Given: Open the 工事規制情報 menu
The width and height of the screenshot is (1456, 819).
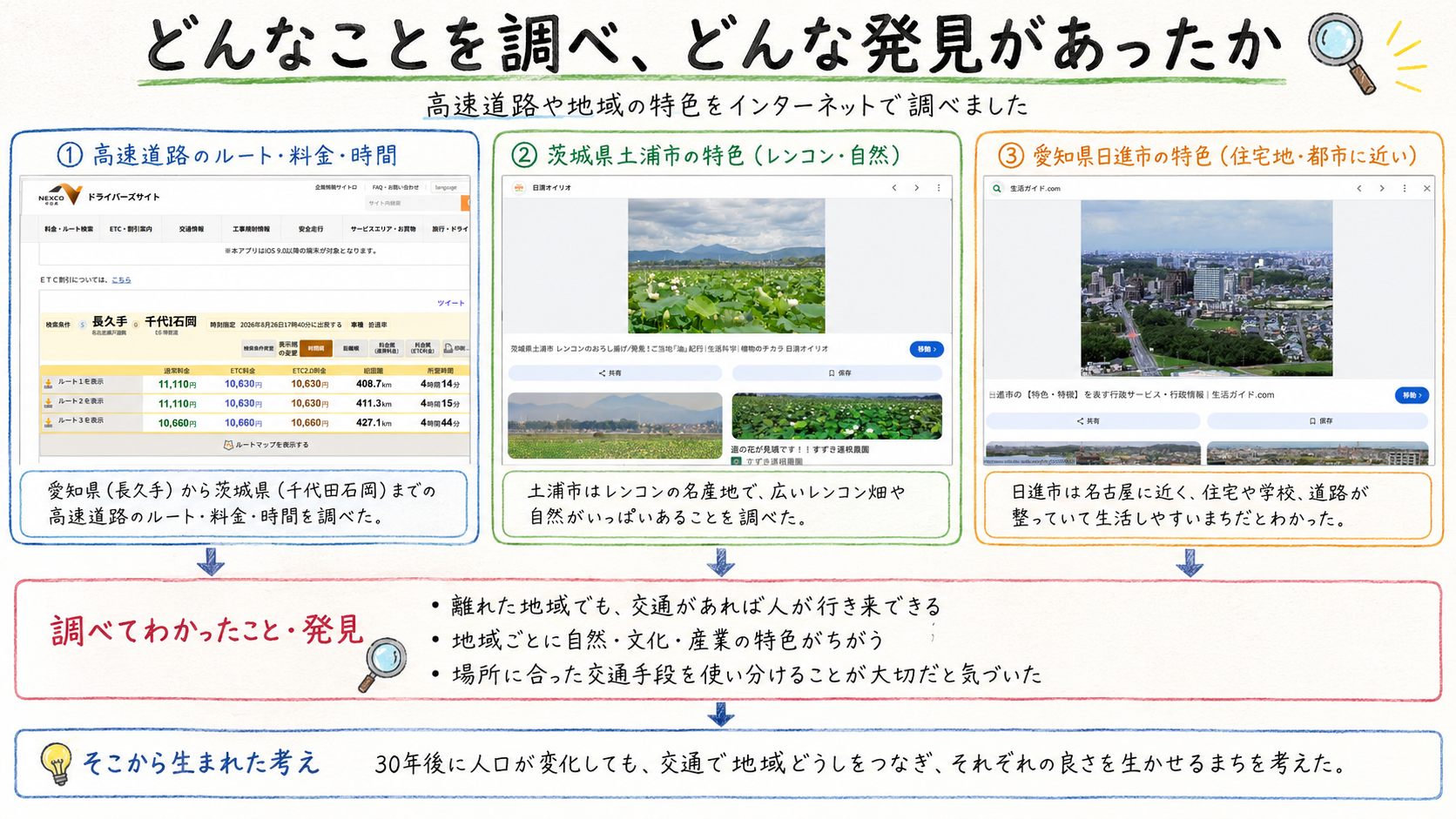Looking at the screenshot, I should pos(251,229).
